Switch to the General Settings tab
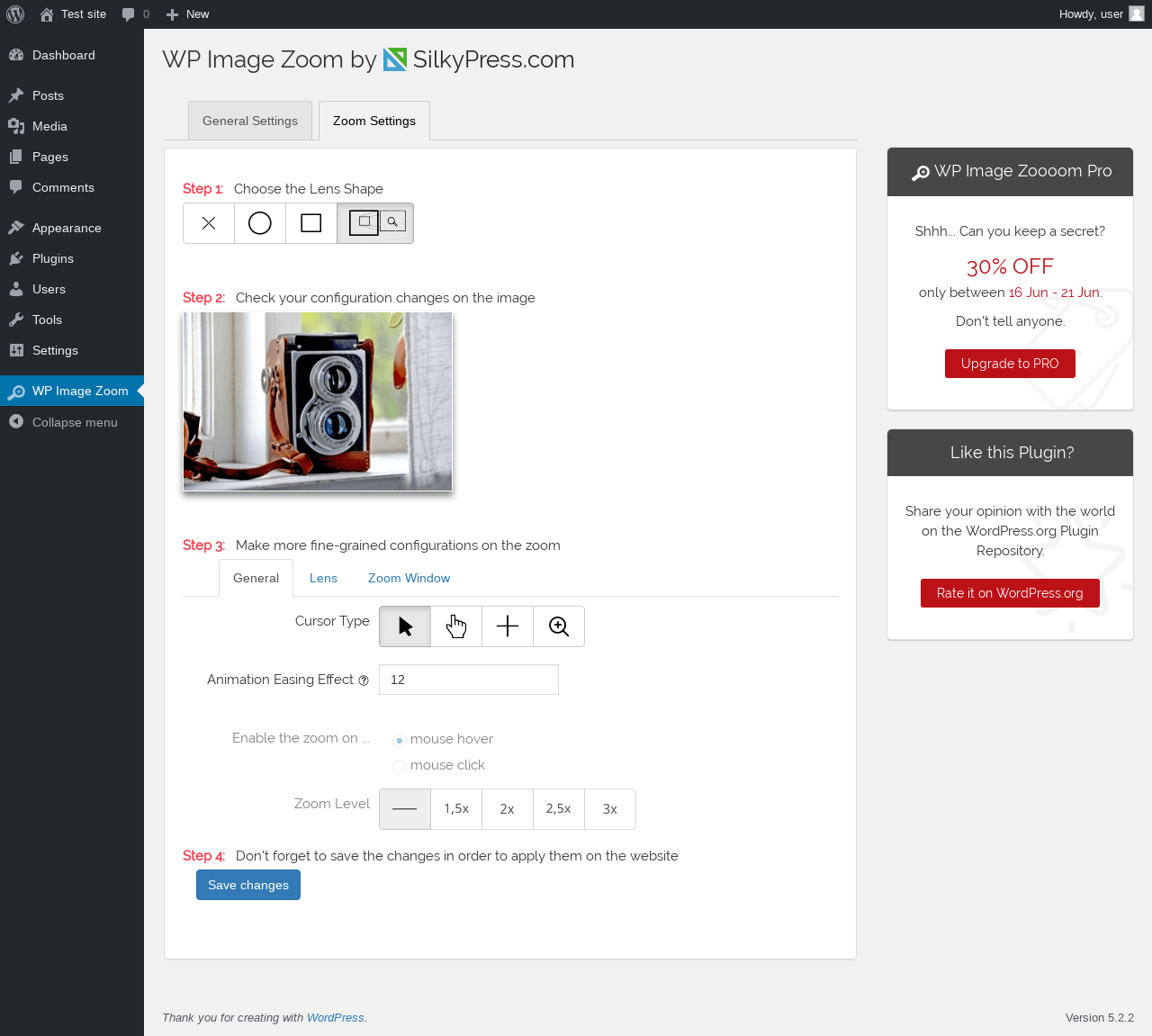1152x1036 pixels. (x=250, y=121)
